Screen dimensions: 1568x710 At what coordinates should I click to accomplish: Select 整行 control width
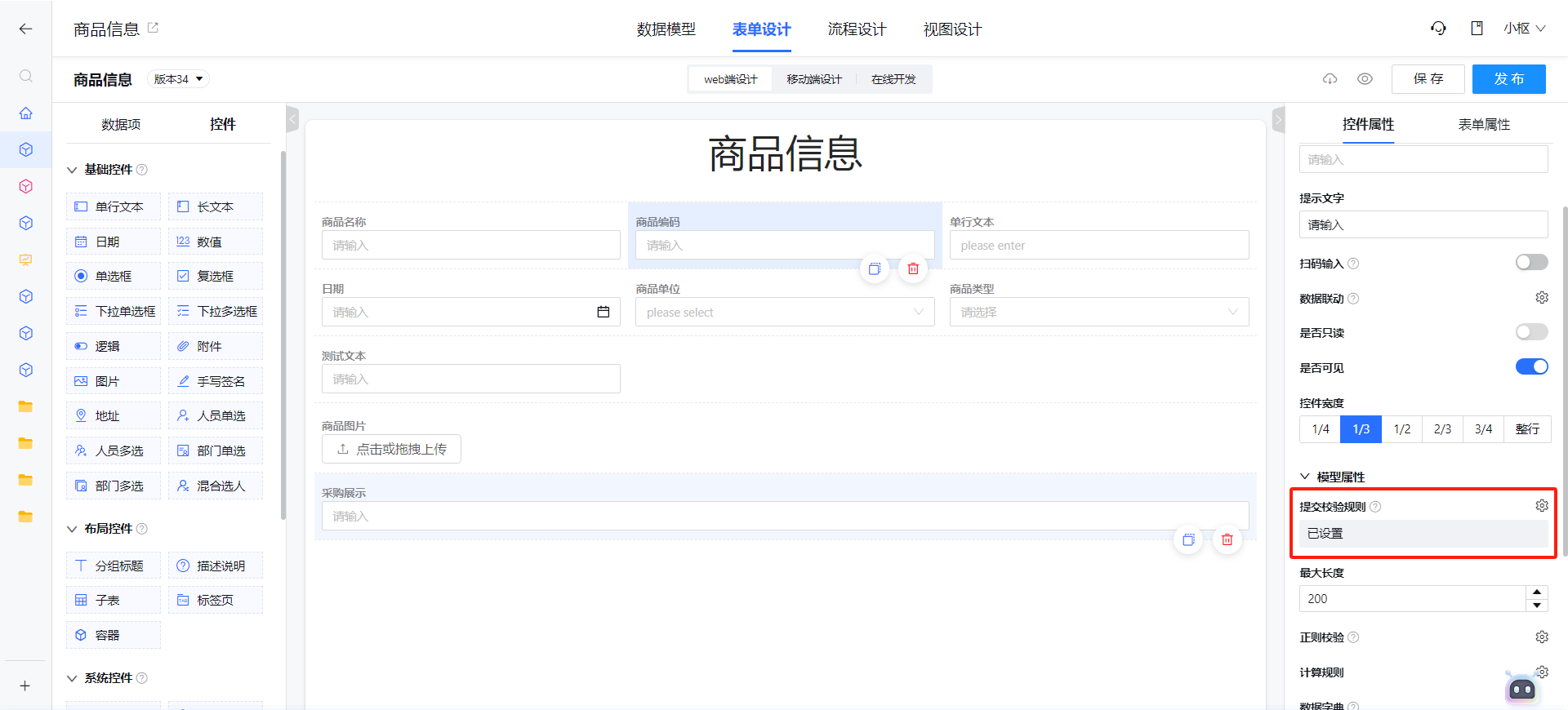[x=1527, y=429]
